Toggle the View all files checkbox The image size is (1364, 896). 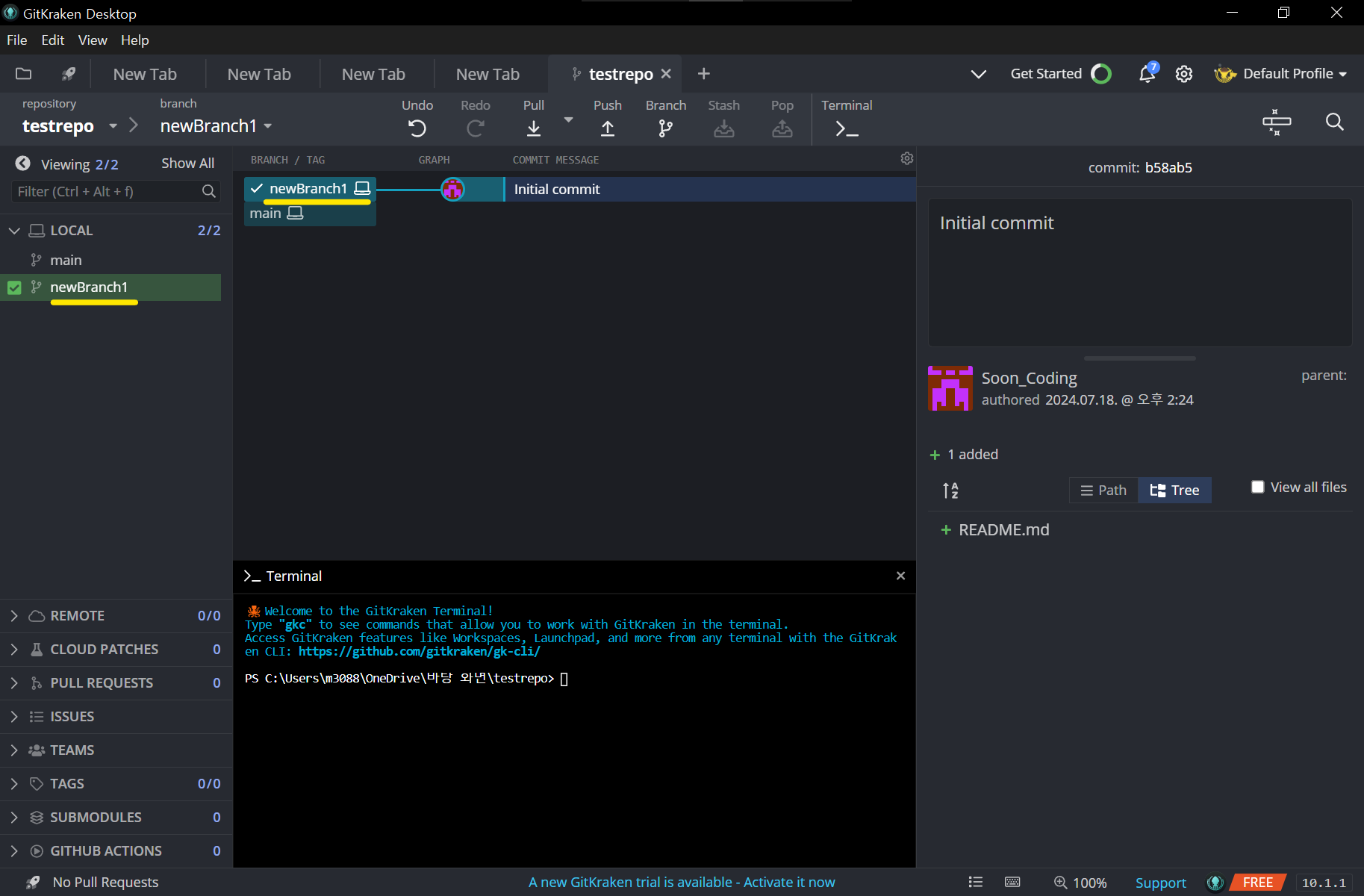(x=1258, y=487)
